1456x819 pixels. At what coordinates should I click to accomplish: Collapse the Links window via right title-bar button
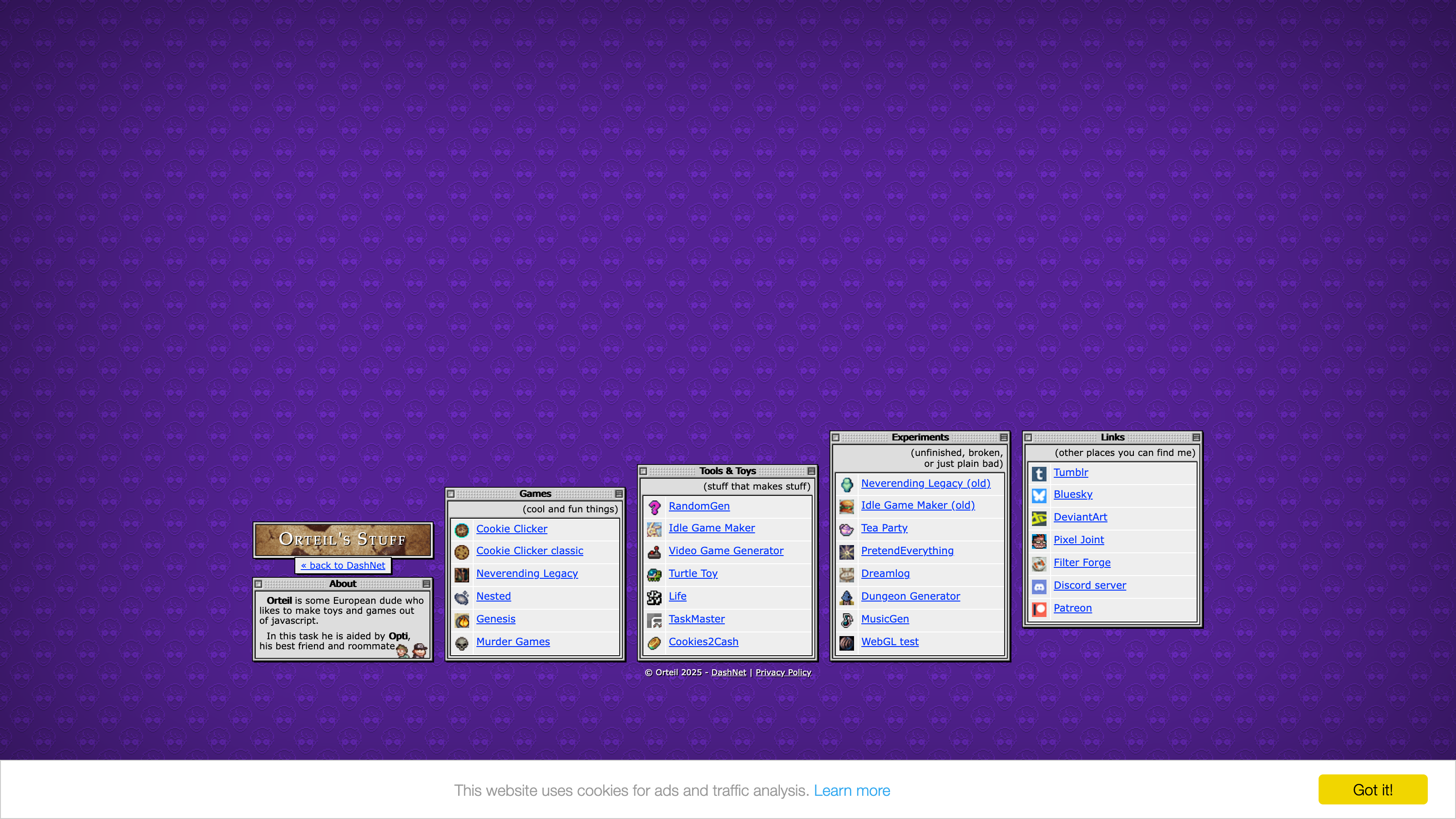point(1197,437)
